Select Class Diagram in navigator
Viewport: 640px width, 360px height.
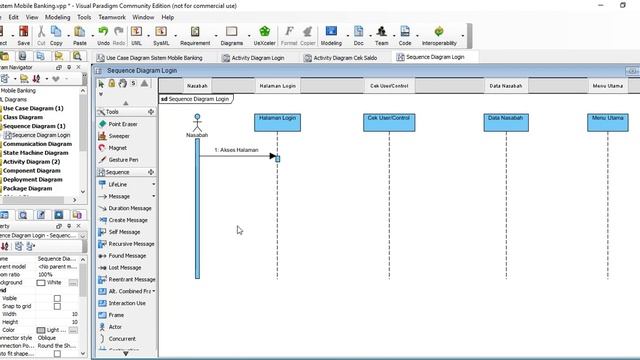23,117
